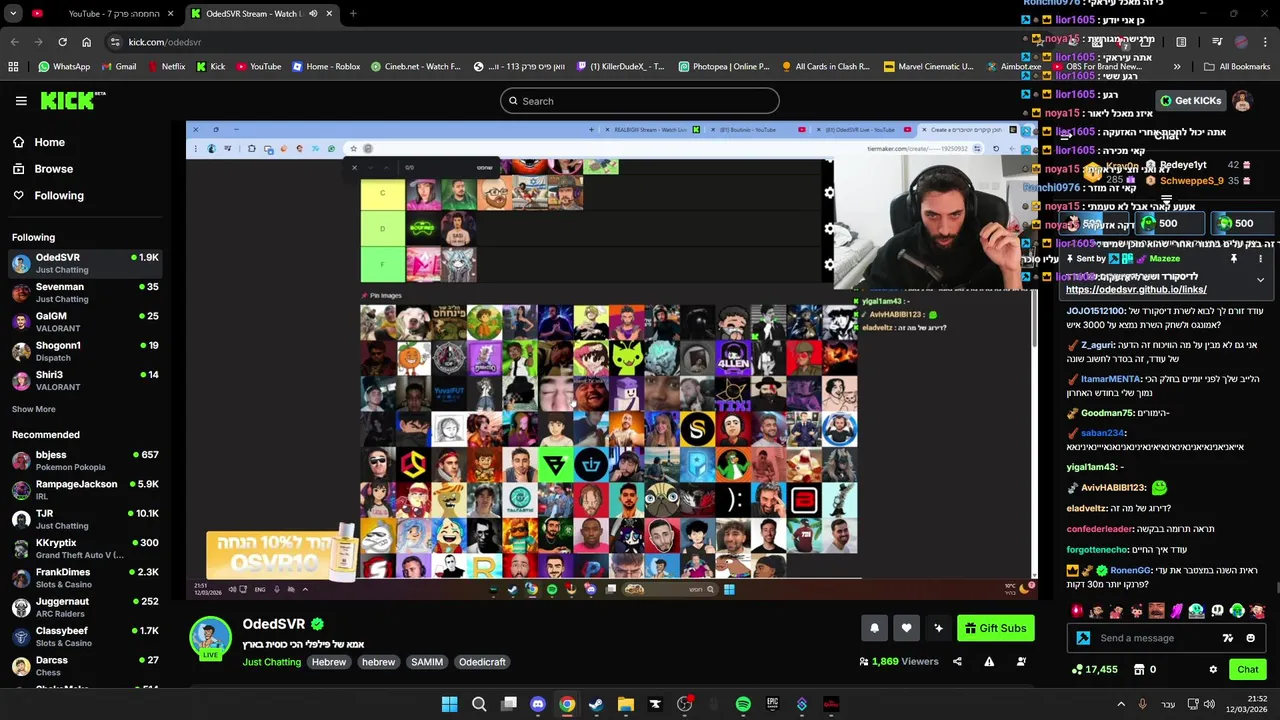This screenshot has width=1280, height=720.
Task: Click the user icon right of report
Action: click(1021, 661)
